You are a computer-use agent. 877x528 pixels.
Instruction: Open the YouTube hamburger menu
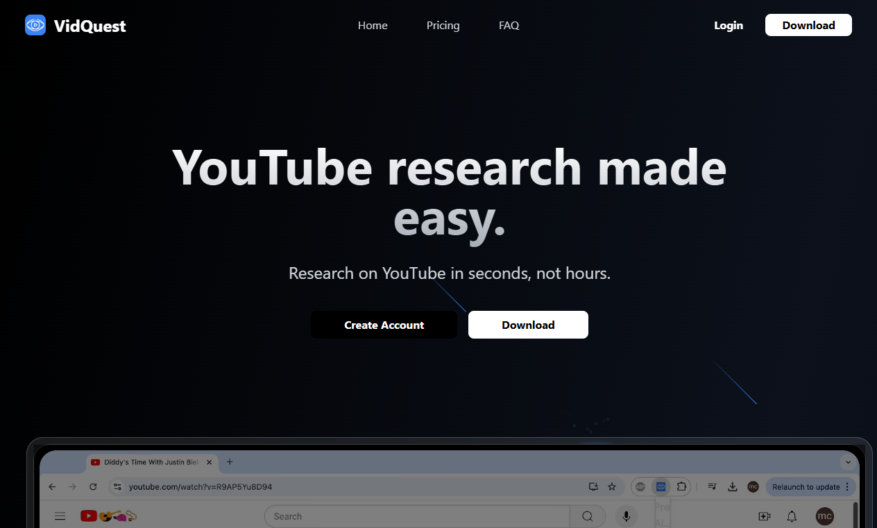pos(60,516)
